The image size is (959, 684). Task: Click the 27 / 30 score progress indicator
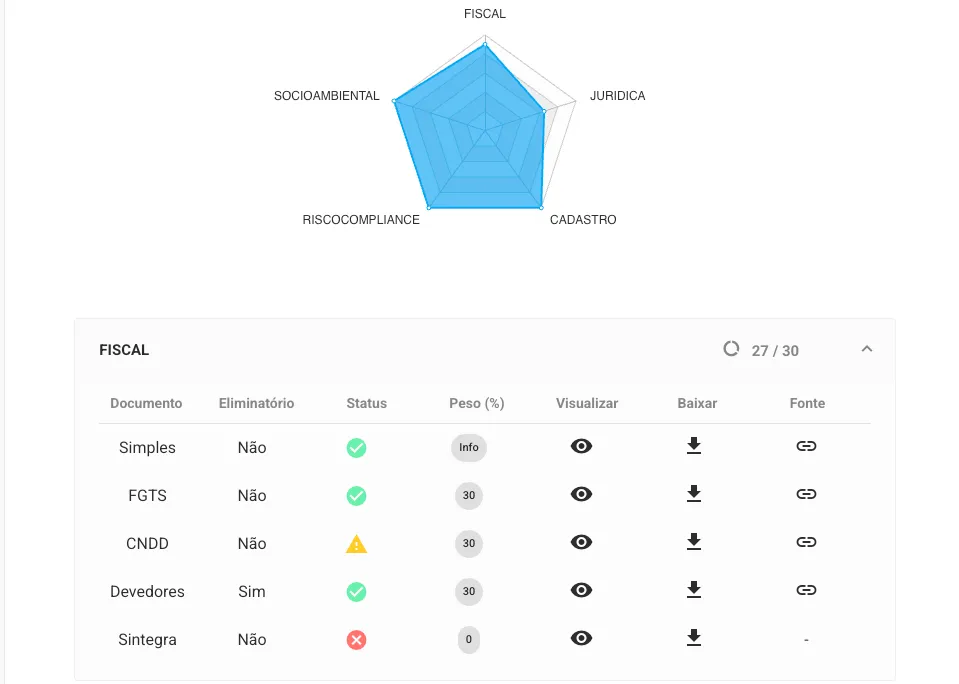pyautogui.click(x=762, y=350)
